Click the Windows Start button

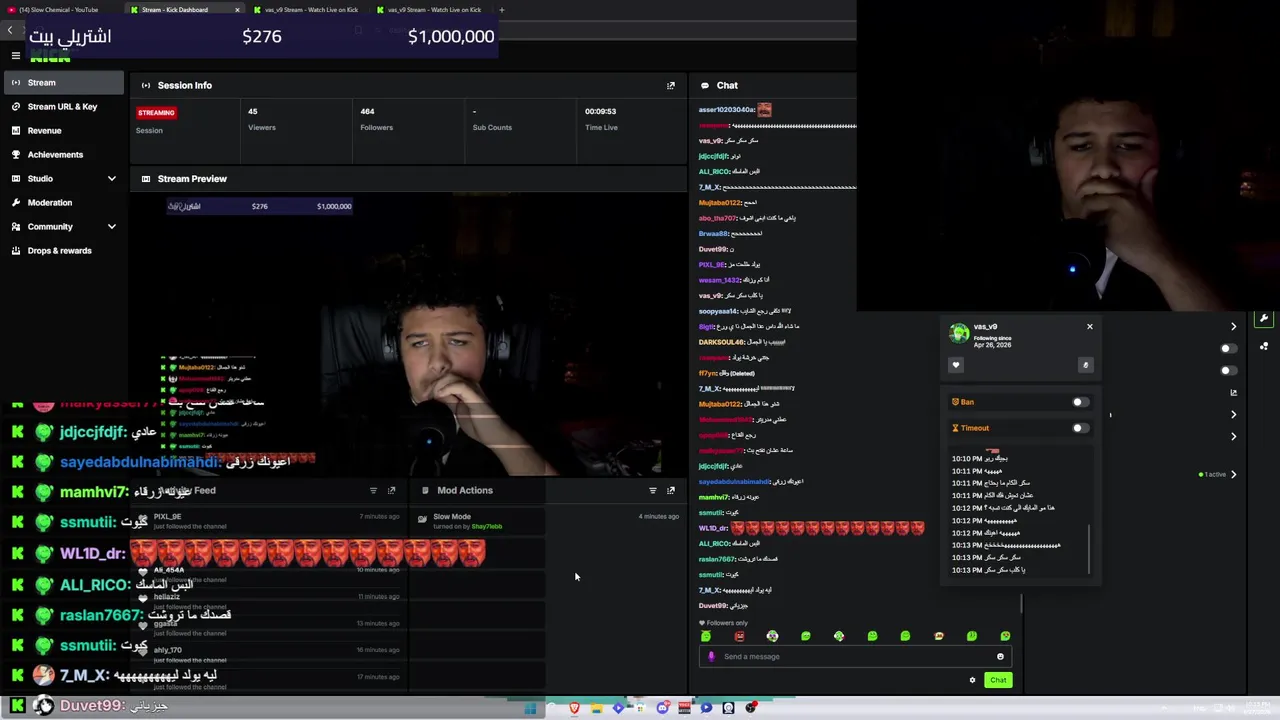pyautogui.click(x=531, y=709)
